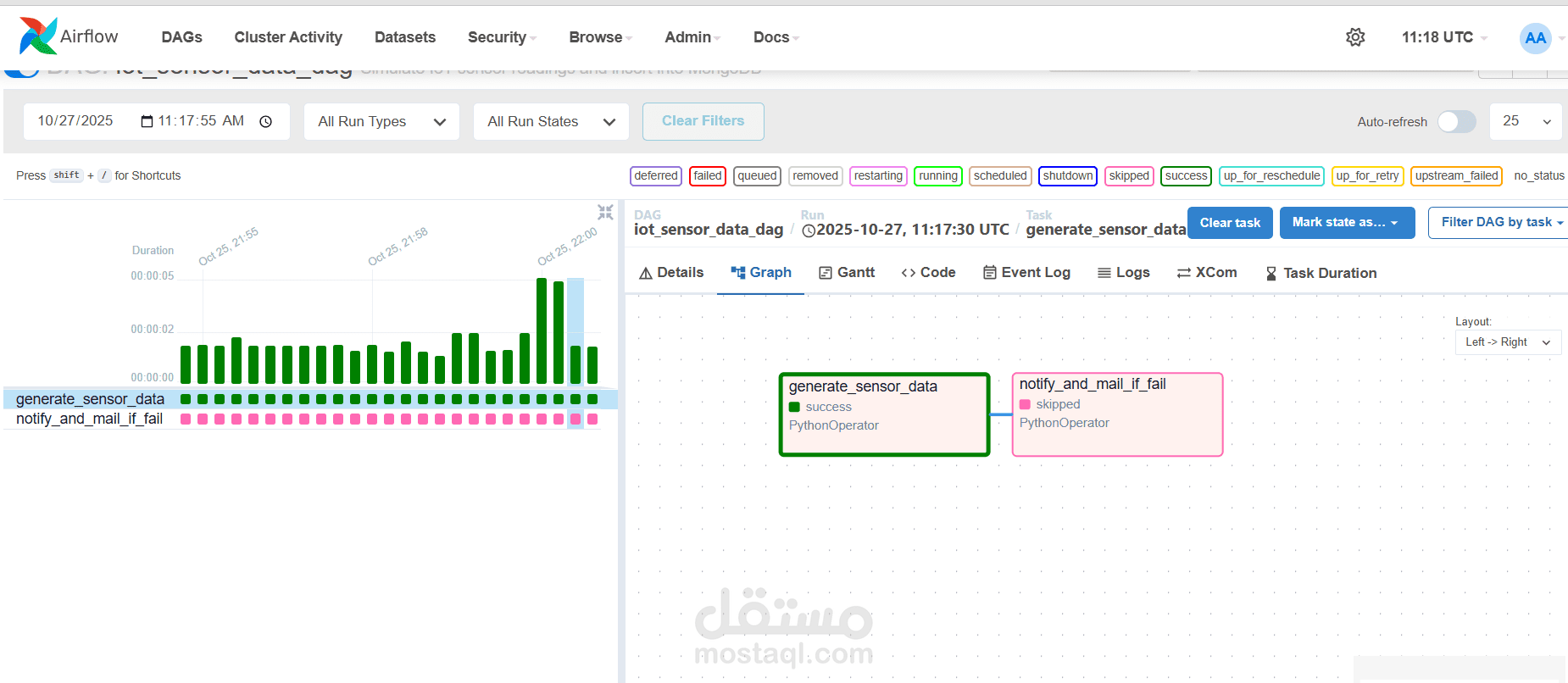
Task: Filter by the restarting state badge
Action: tap(878, 175)
